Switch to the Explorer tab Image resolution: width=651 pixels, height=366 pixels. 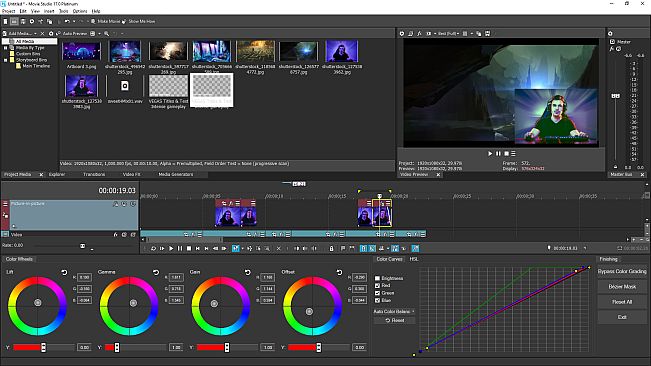(x=57, y=174)
